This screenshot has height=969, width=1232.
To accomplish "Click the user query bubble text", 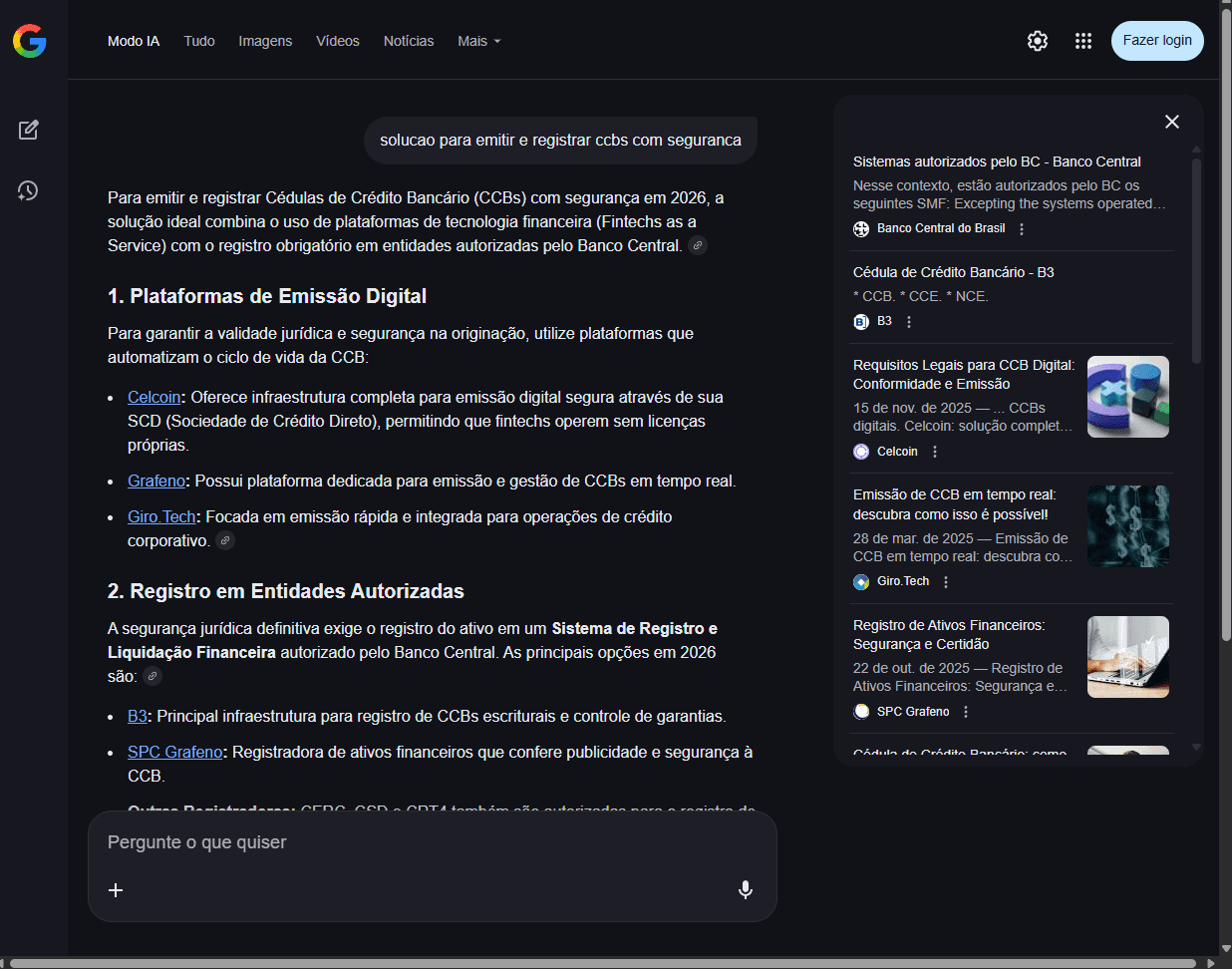I will [560, 141].
